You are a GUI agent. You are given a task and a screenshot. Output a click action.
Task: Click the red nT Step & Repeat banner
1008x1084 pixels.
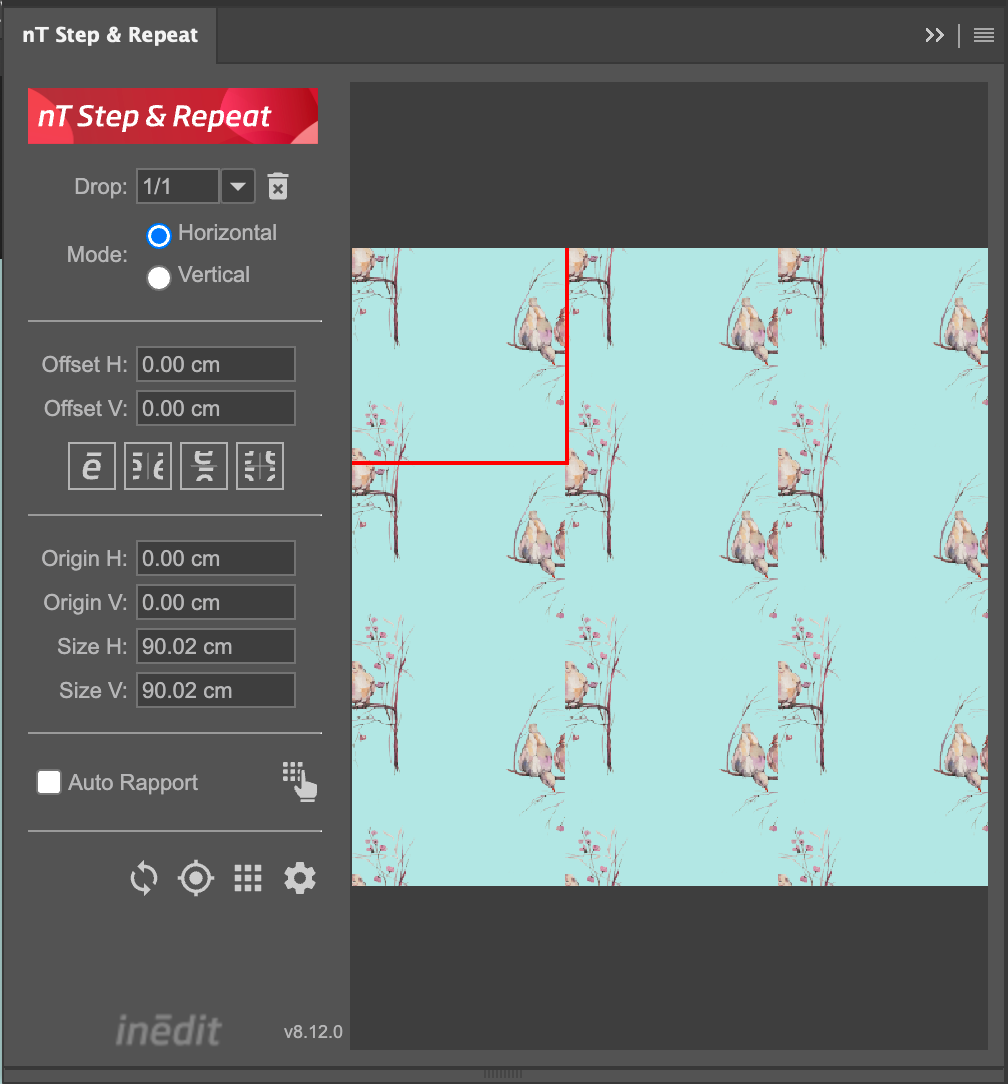pos(173,116)
